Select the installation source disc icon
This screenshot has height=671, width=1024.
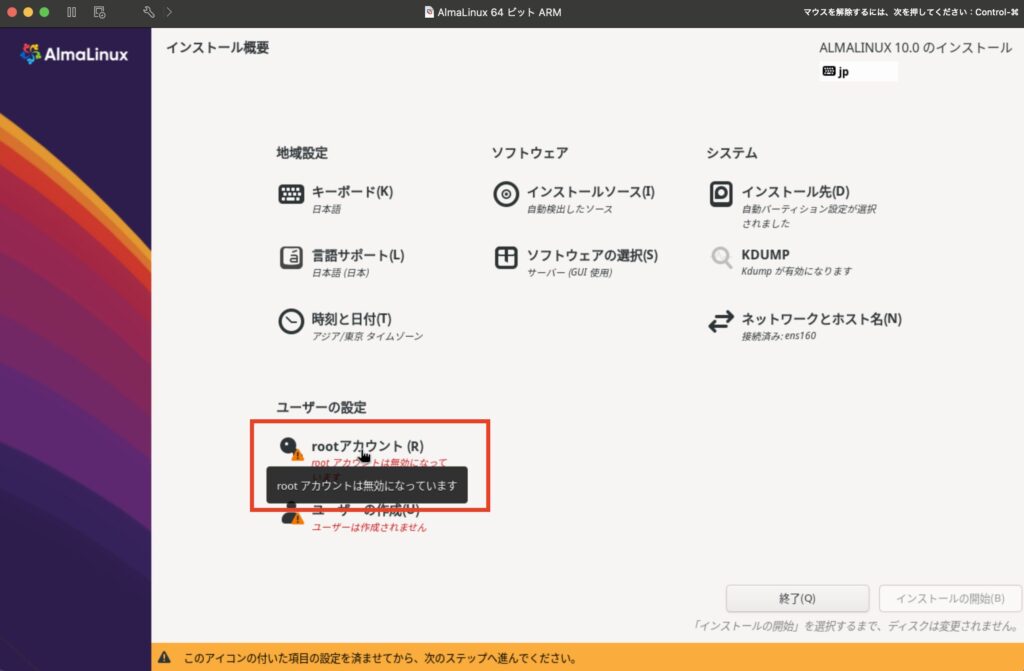click(506, 194)
